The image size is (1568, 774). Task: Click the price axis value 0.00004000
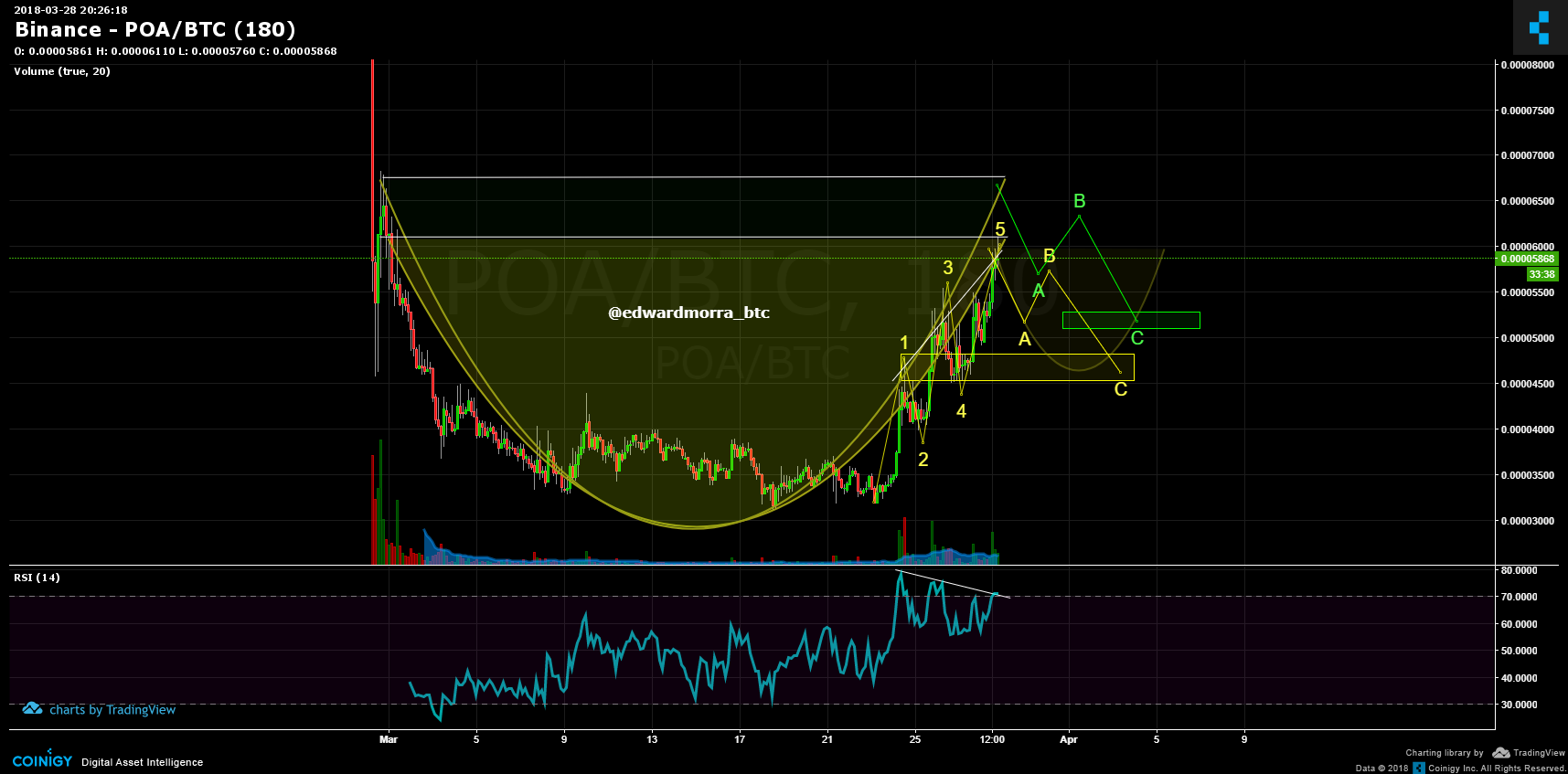pos(1527,429)
